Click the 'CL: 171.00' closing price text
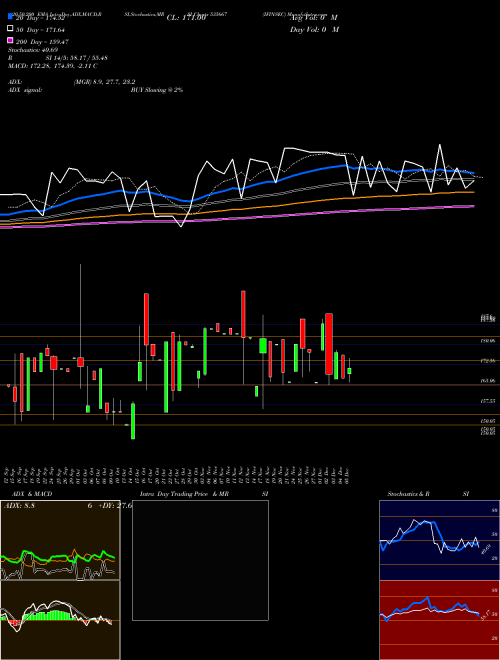The image size is (500, 660). coord(186,18)
